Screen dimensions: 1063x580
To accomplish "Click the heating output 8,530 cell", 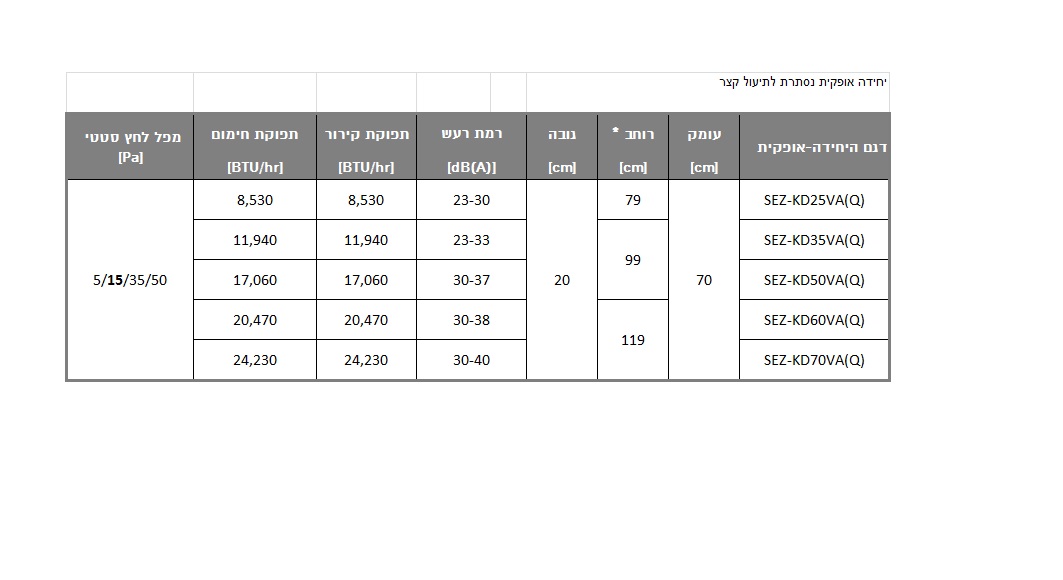I will point(255,200).
